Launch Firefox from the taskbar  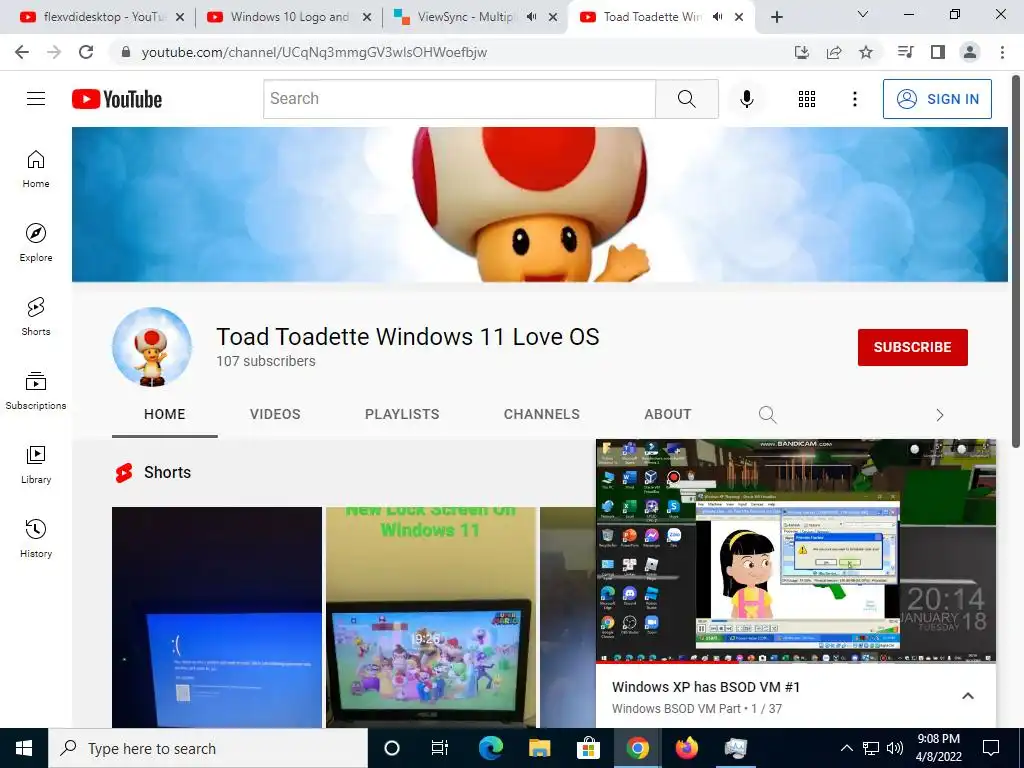(686, 748)
